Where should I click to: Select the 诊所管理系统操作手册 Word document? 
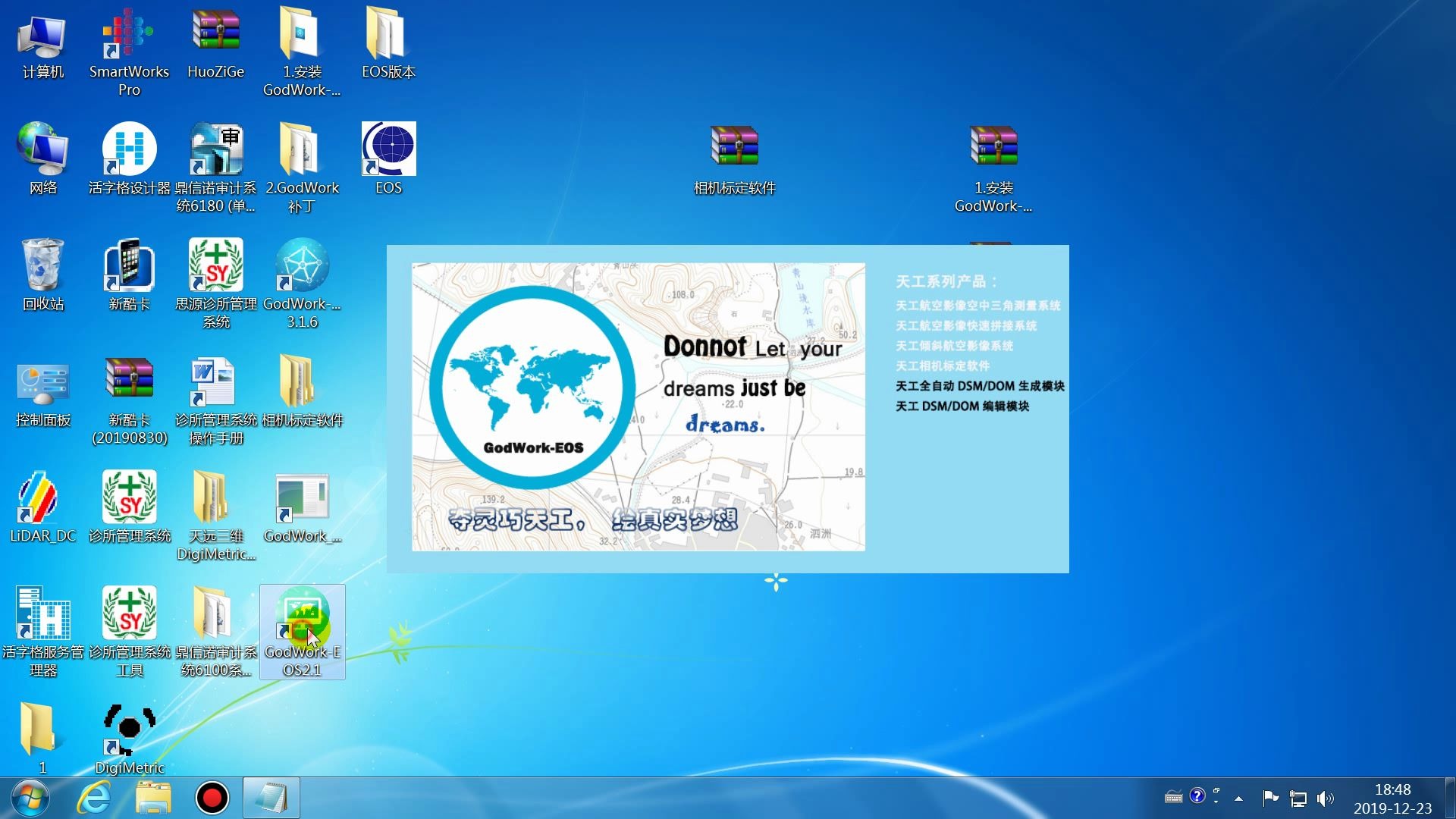point(216,402)
